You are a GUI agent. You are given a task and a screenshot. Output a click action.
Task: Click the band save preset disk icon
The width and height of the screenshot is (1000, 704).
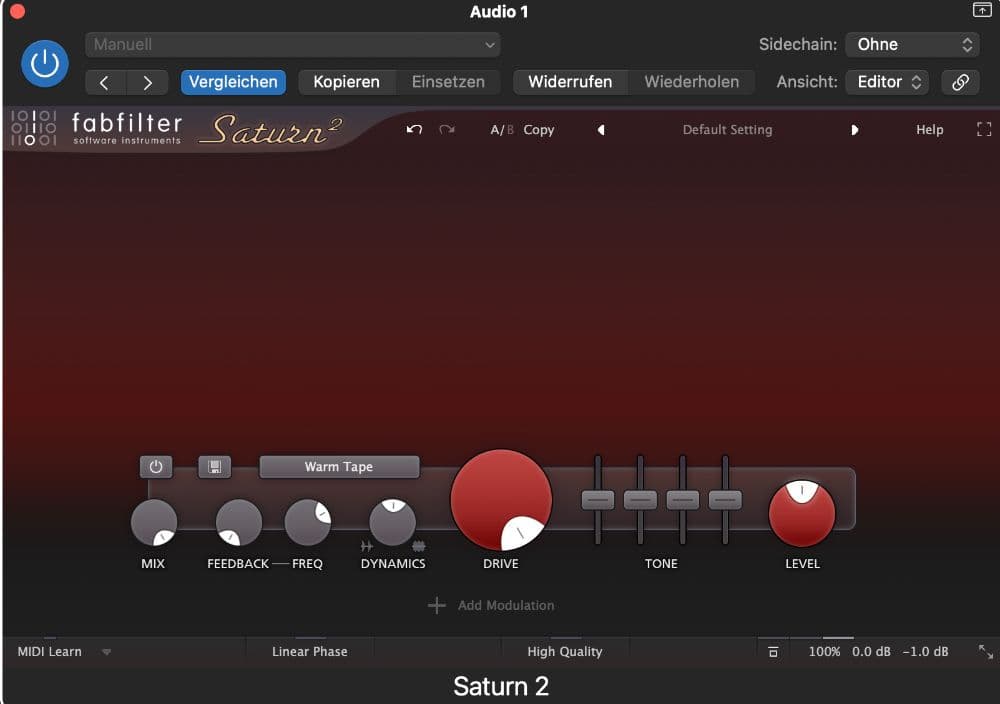coord(214,467)
